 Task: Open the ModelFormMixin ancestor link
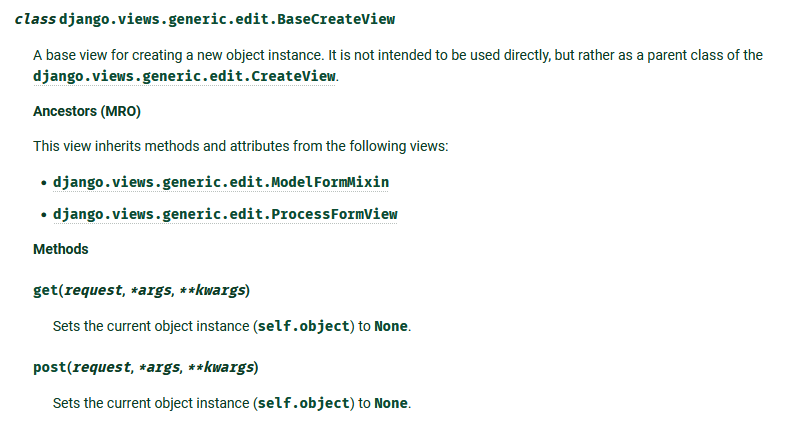221,182
